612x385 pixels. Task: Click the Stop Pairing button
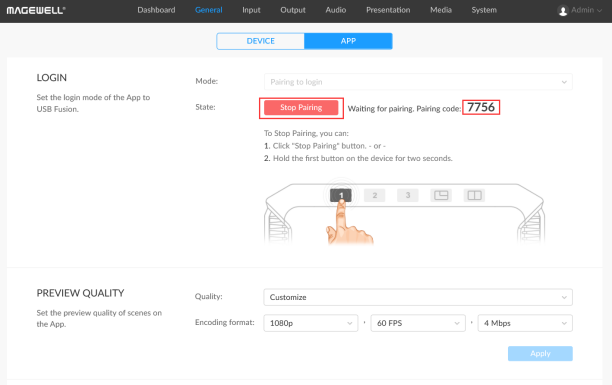301,108
